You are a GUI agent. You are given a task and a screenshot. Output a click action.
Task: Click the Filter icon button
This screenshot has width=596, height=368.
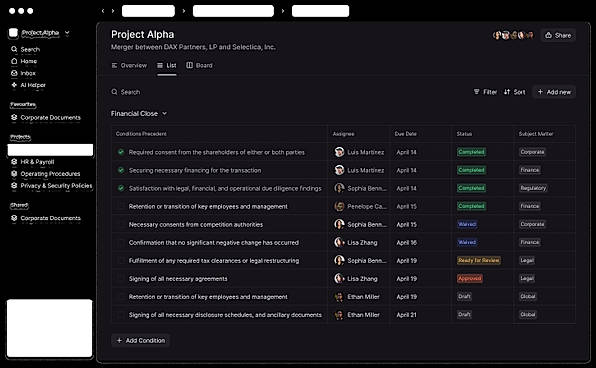point(476,92)
